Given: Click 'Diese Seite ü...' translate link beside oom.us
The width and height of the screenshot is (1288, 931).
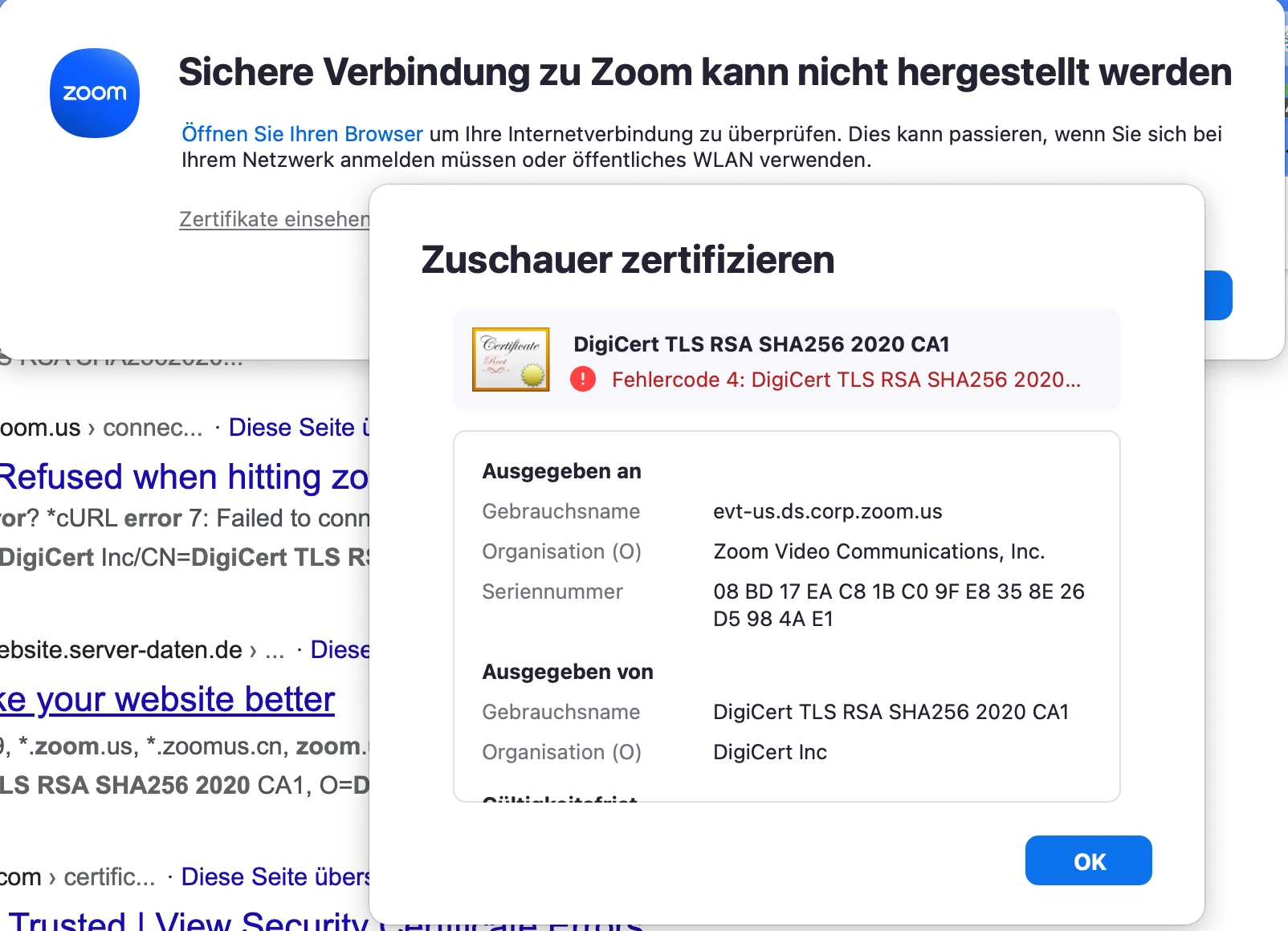Looking at the screenshot, I should pos(299,427).
